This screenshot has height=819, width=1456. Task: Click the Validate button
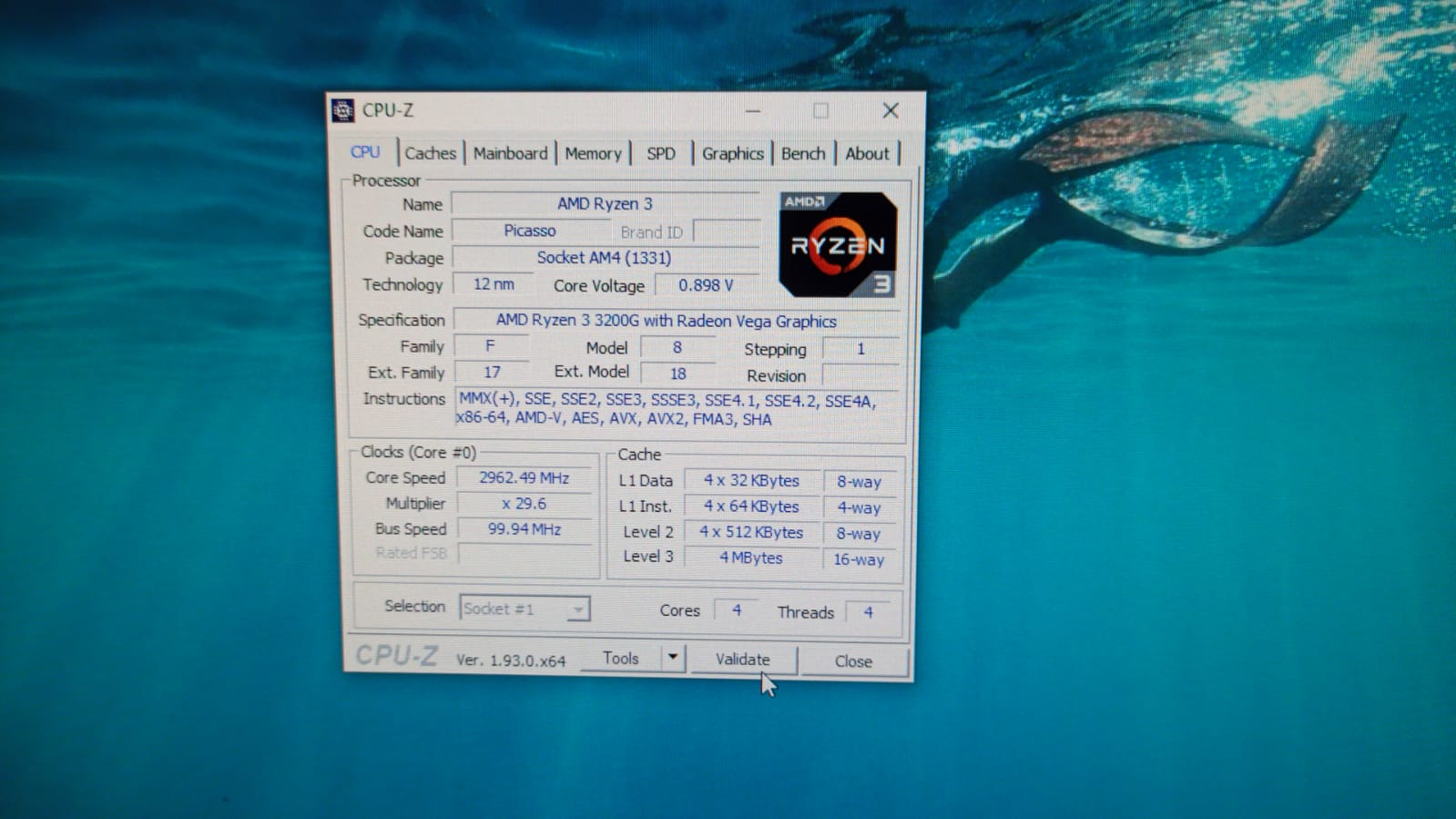[x=743, y=659]
